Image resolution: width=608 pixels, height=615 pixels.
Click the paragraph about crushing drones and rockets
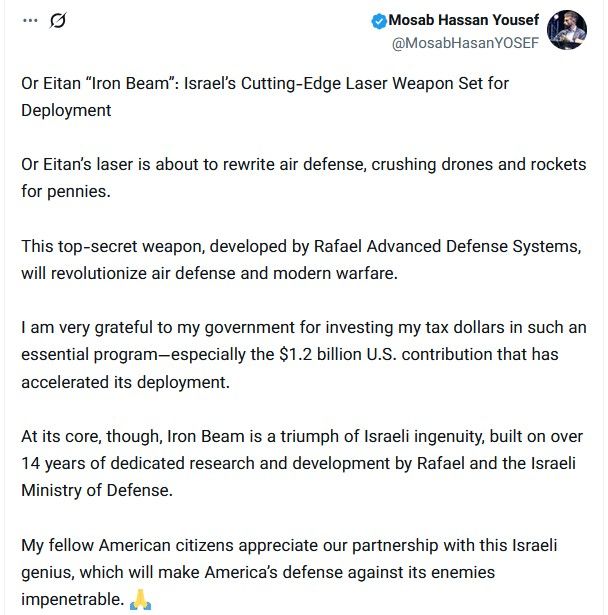[x=303, y=176]
